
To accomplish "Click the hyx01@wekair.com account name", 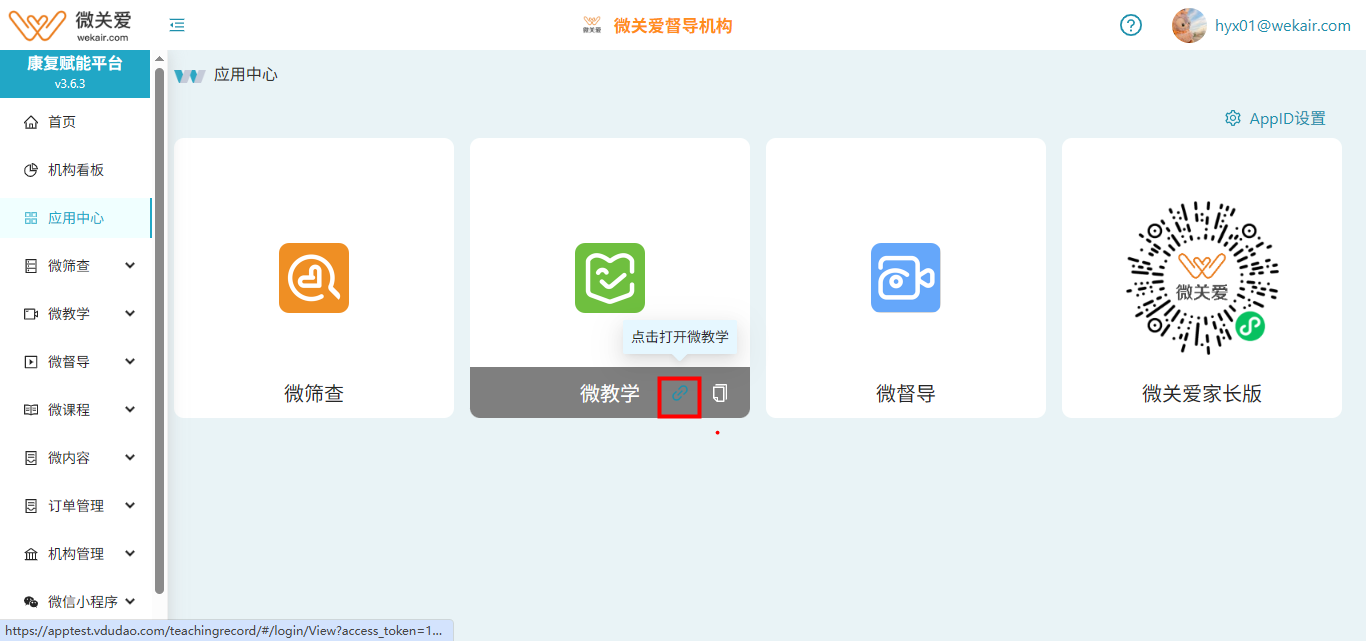I will pos(1282,26).
